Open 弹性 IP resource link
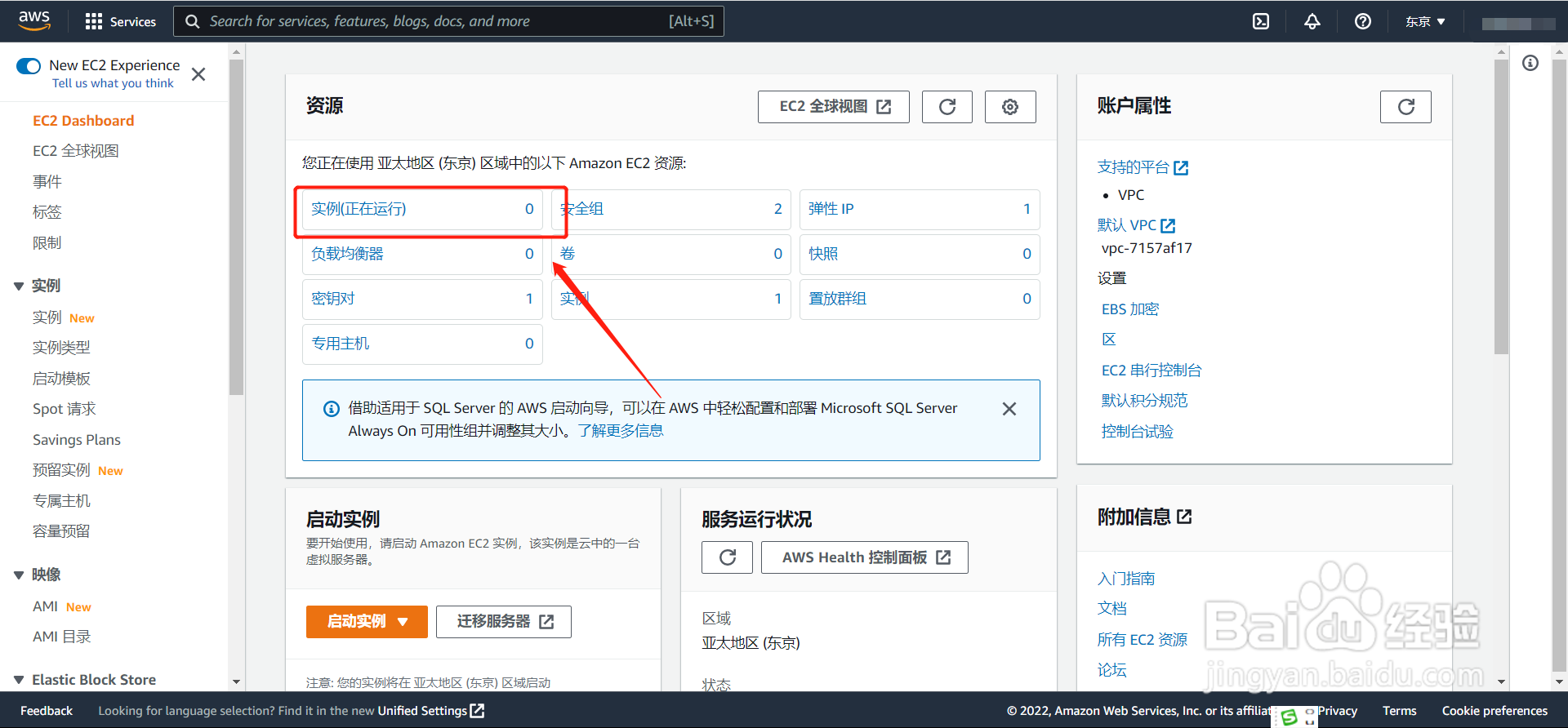This screenshot has width=1568, height=728. [x=831, y=209]
